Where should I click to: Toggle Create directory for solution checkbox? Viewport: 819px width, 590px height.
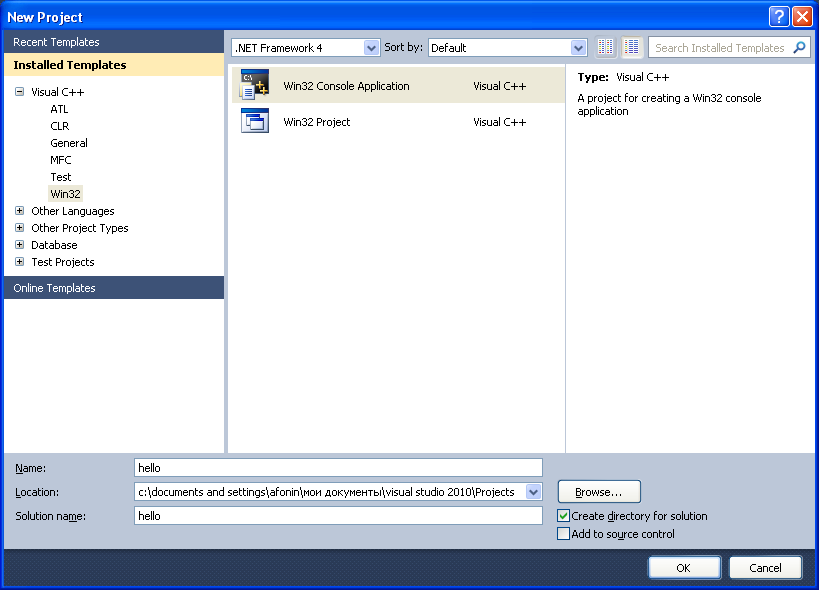coord(563,516)
